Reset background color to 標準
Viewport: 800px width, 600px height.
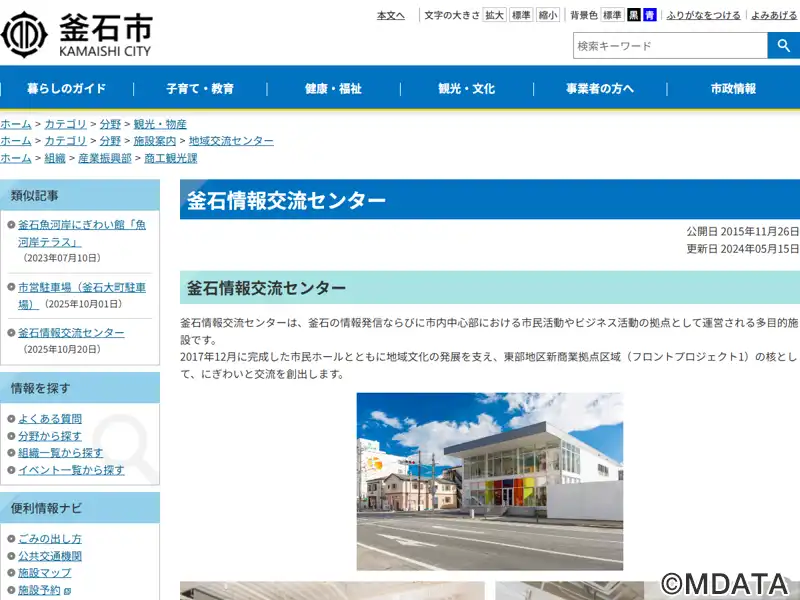pyautogui.click(x=612, y=15)
